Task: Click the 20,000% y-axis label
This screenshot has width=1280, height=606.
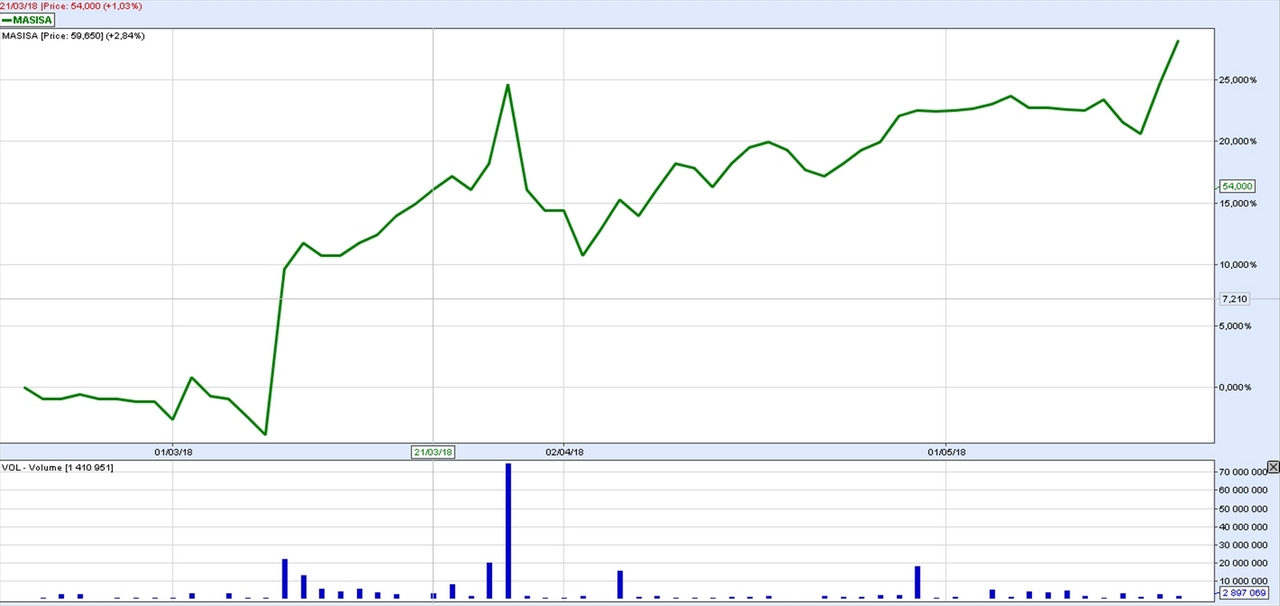Action: 1236,141
